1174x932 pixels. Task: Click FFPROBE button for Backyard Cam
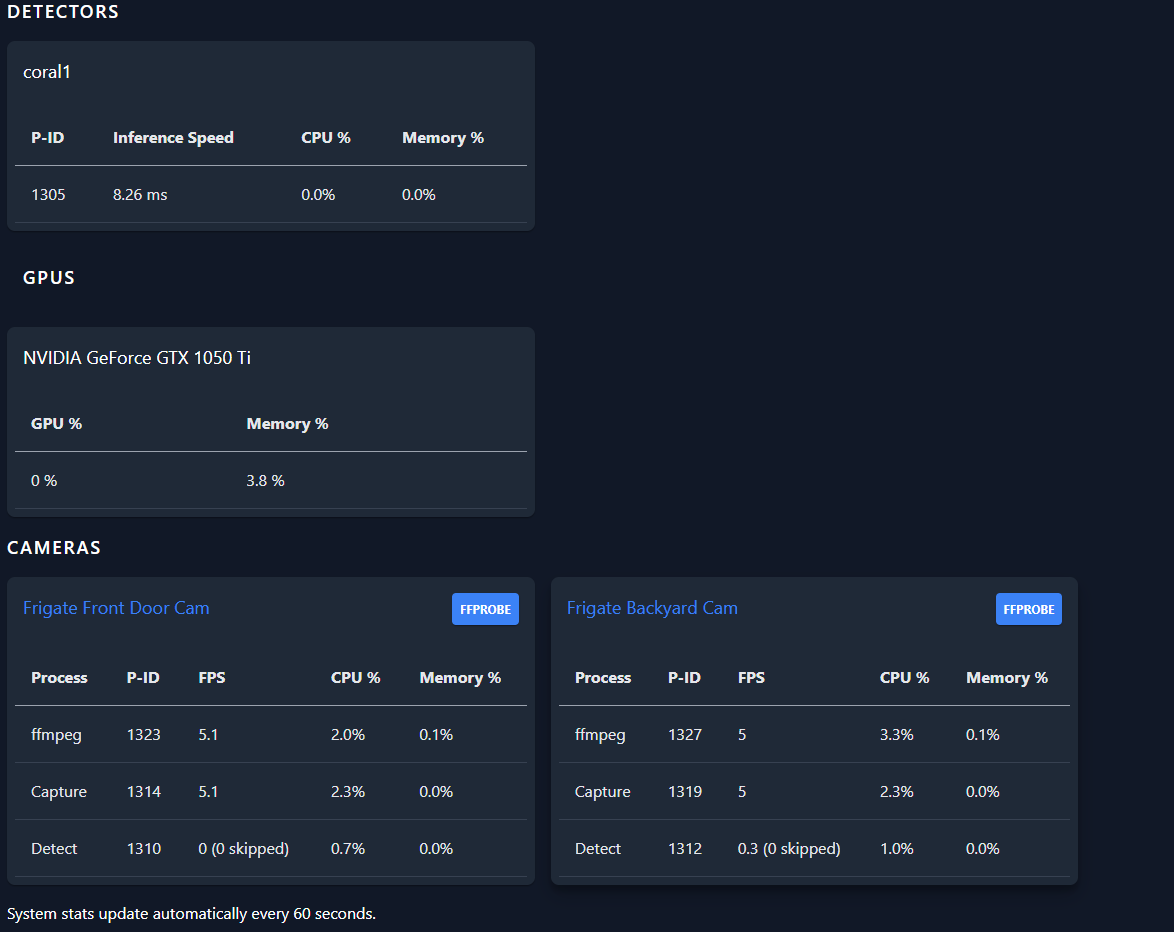pos(1028,609)
